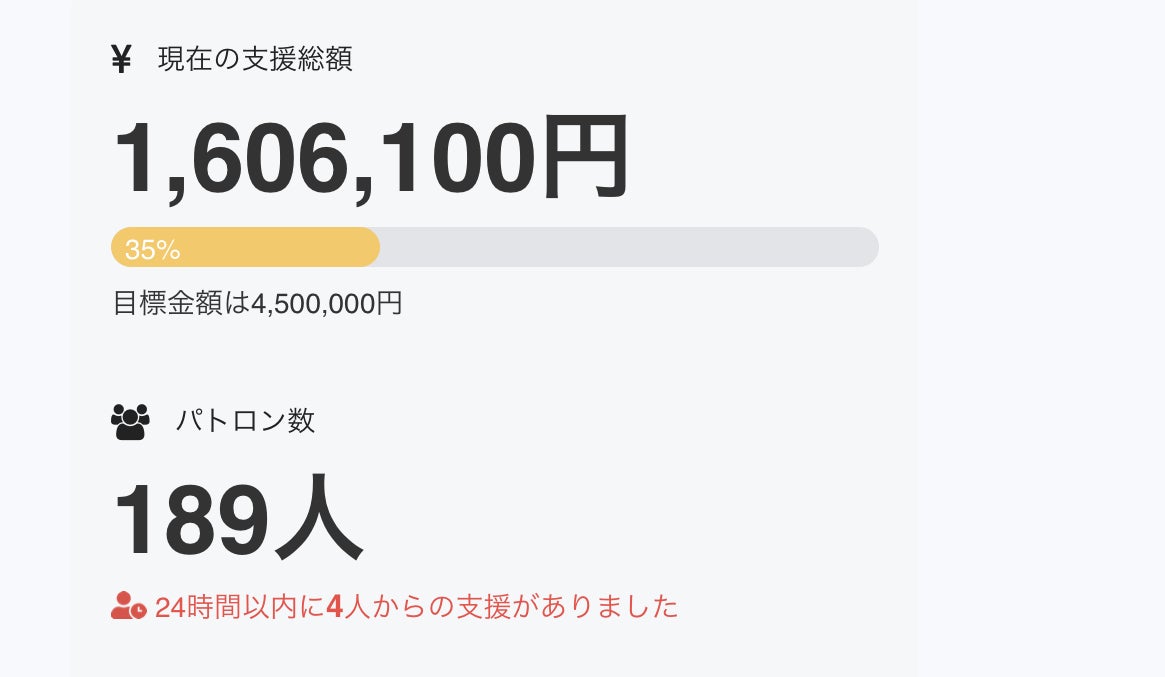This screenshot has height=677, width=1165.
Task: Click the yen icon beside 現在の支援総額
Action: click(121, 60)
